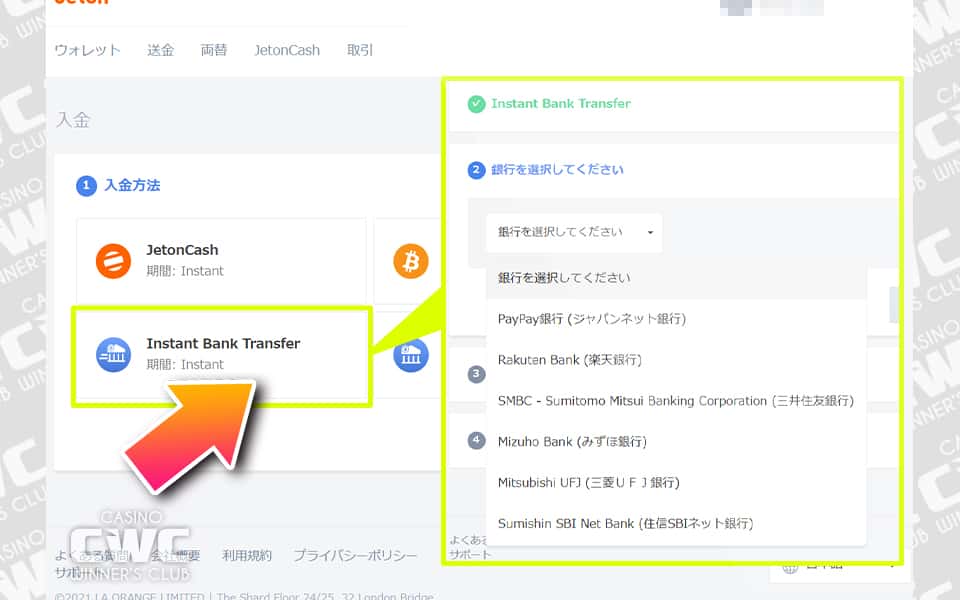
Task: Click the green checkmark beside Instant Bank Transfer
Action: pos(476,104)
